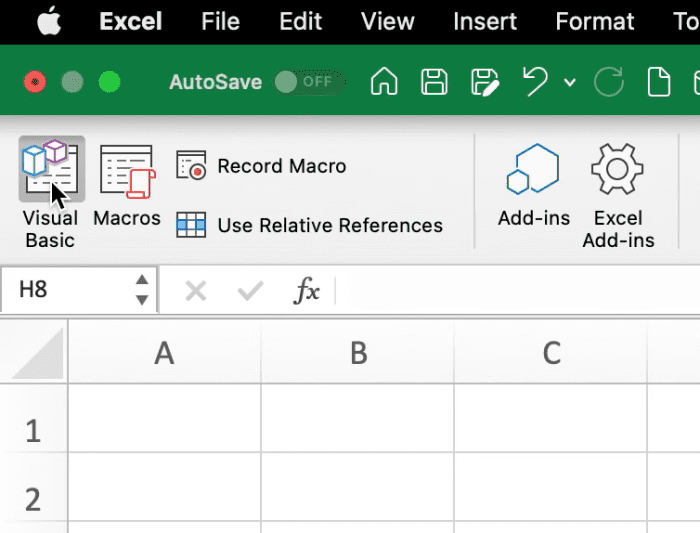This screenshot has width=700, height=533.
Task: Open the Visual Basic editor
Action: [50, 192]
